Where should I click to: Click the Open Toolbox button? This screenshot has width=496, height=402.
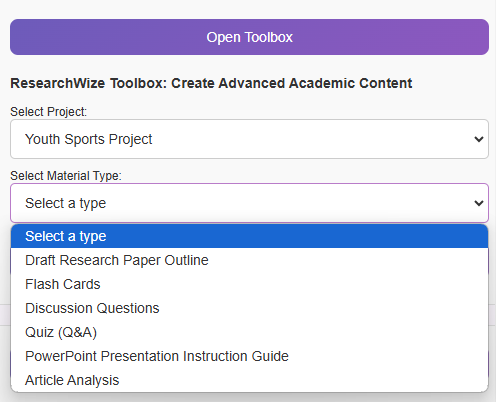[249, 37]
